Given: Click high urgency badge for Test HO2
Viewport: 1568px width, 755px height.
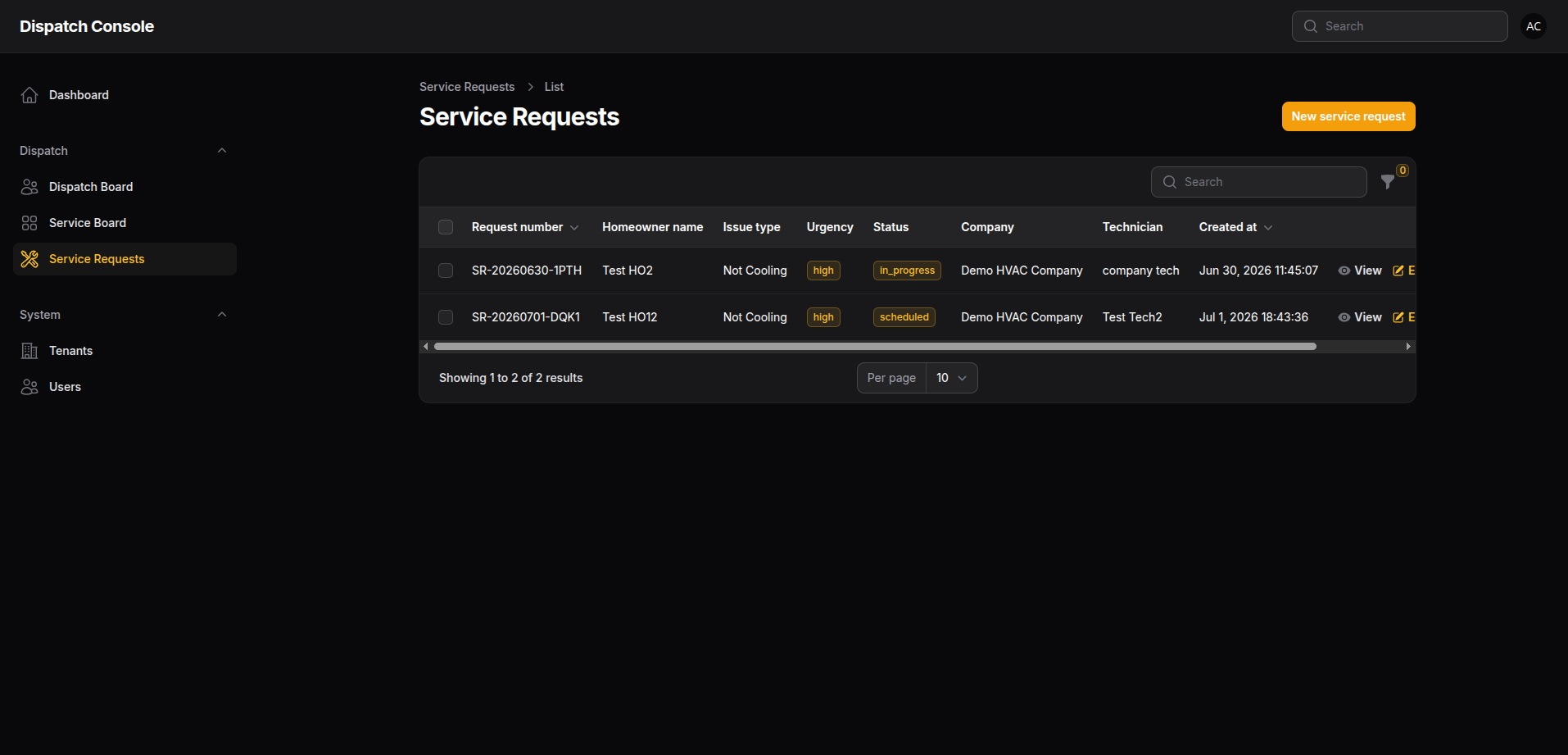Looking at the screenshot, I should click(823, 271).
